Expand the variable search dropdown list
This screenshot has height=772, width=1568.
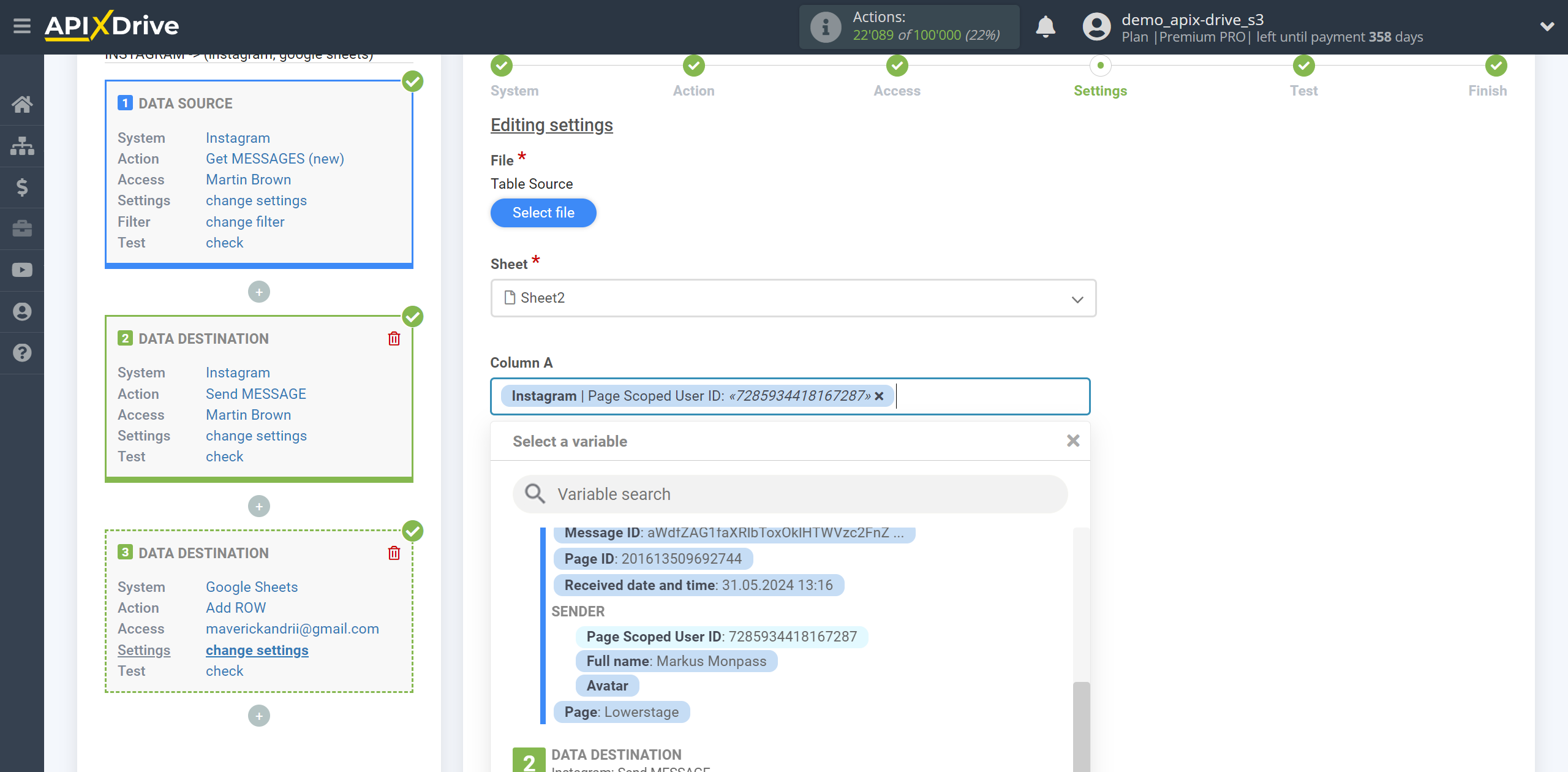coord(790,493)
